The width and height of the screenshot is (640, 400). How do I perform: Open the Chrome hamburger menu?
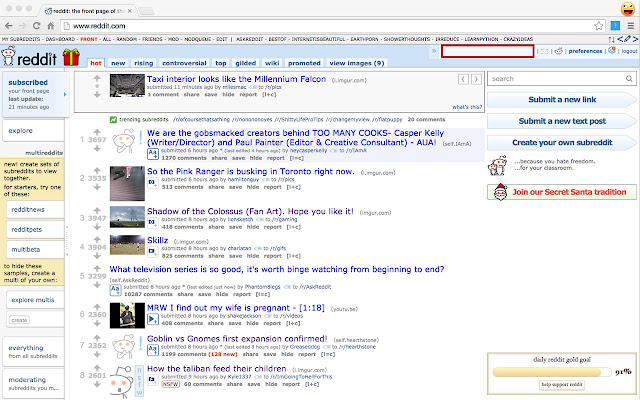tap(631, 26)
